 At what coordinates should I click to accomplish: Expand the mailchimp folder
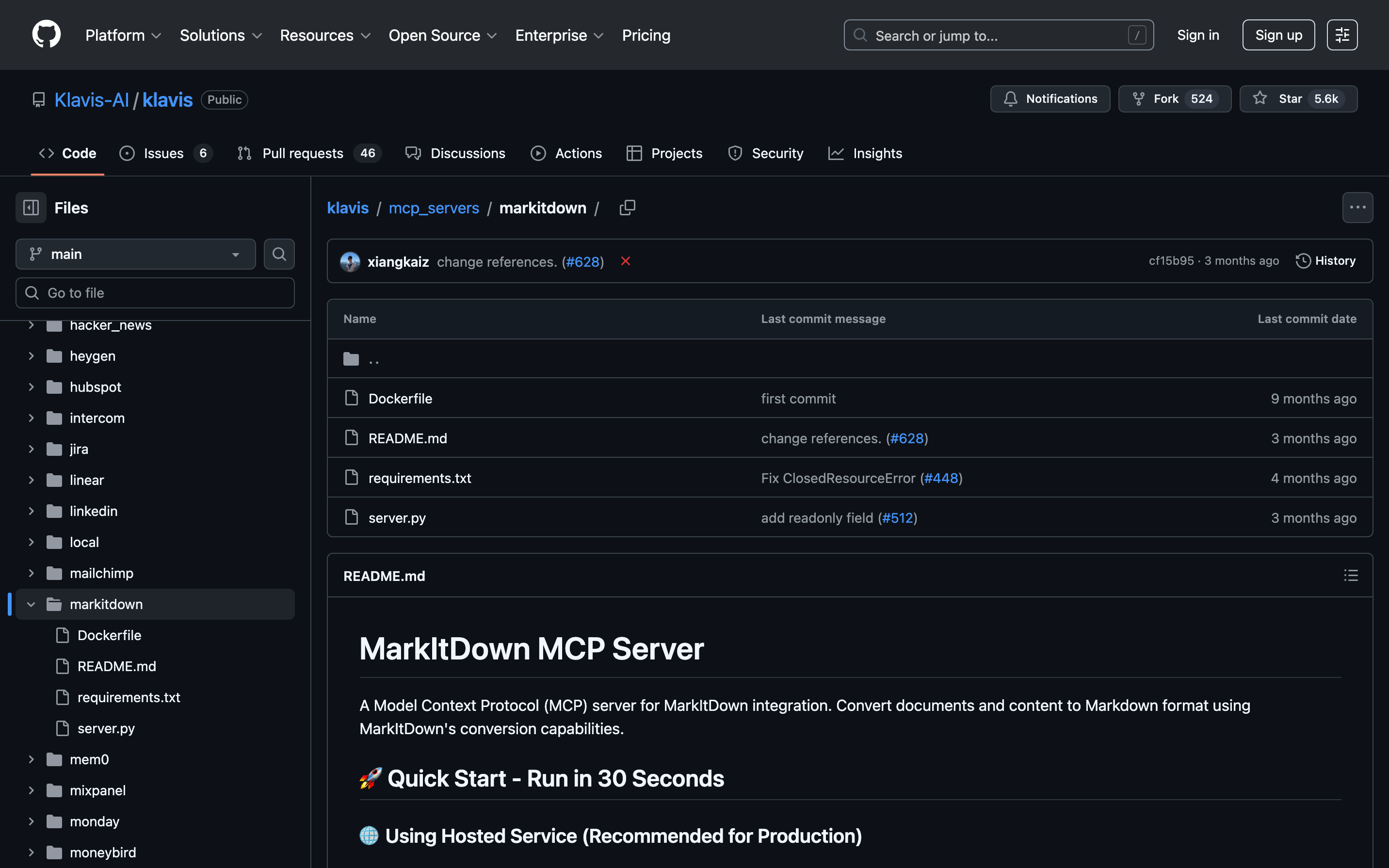click(31, 573)
